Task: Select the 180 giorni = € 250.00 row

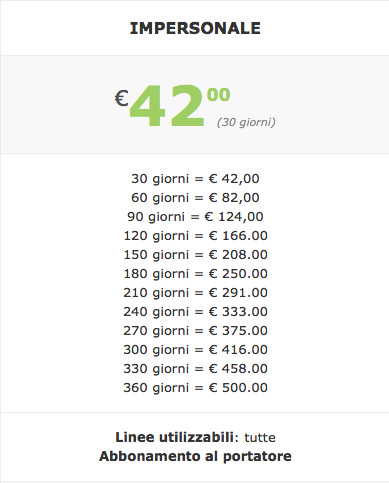Action: pyautogui.click(x=195, y=274)
